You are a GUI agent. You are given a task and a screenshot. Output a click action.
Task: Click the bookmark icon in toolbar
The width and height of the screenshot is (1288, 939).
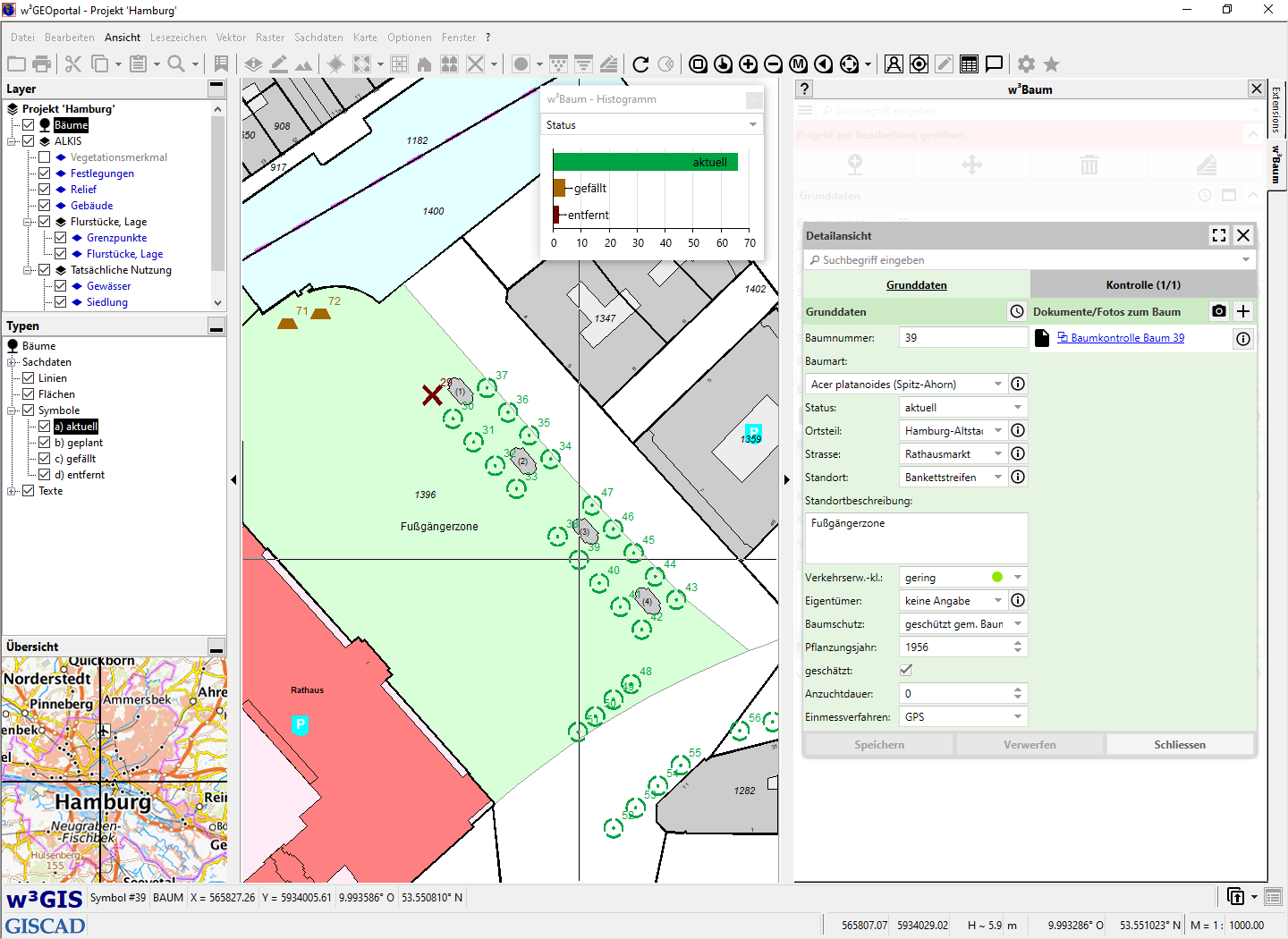(221, 63)
